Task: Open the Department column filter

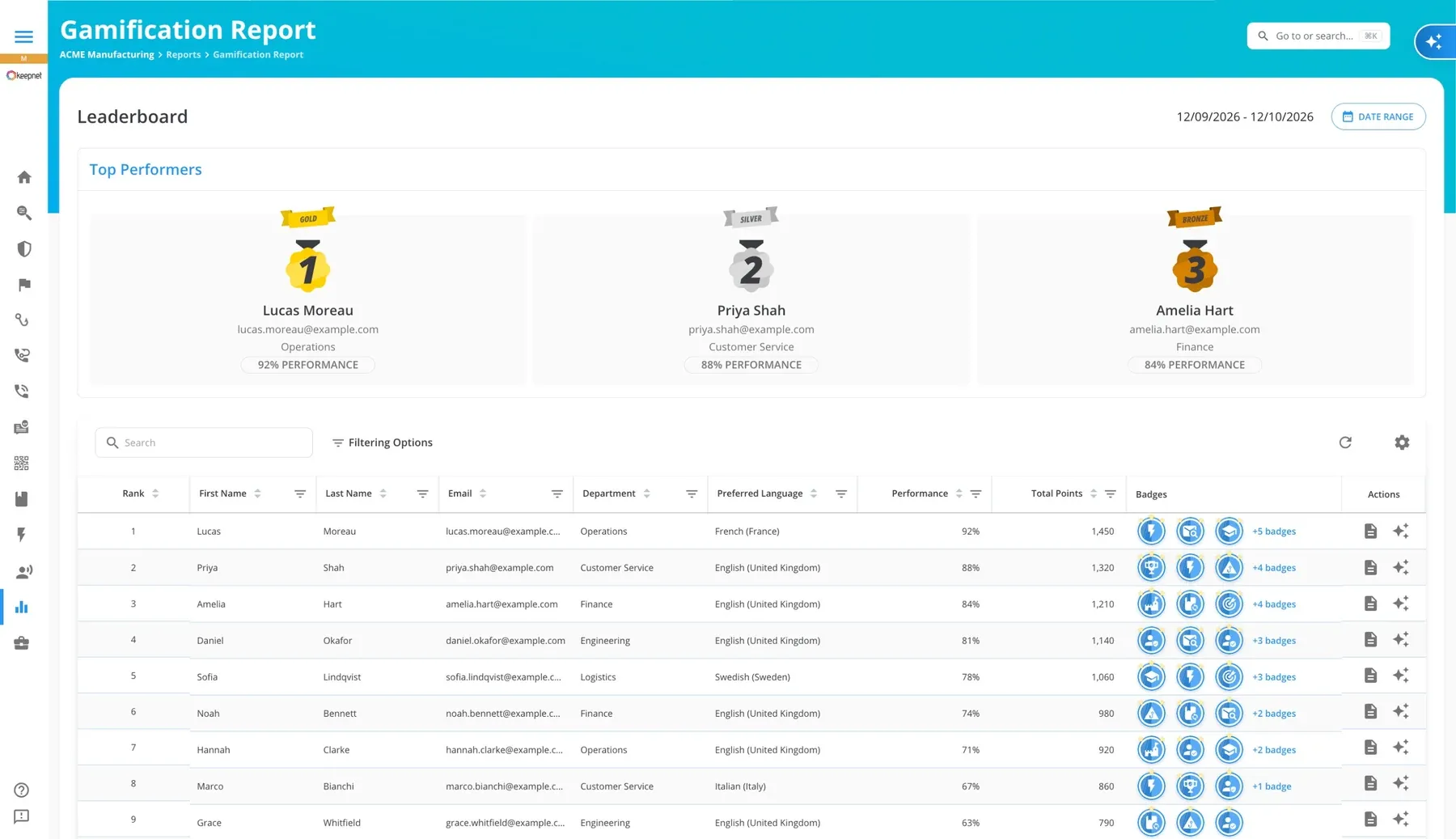Action: 692,494
